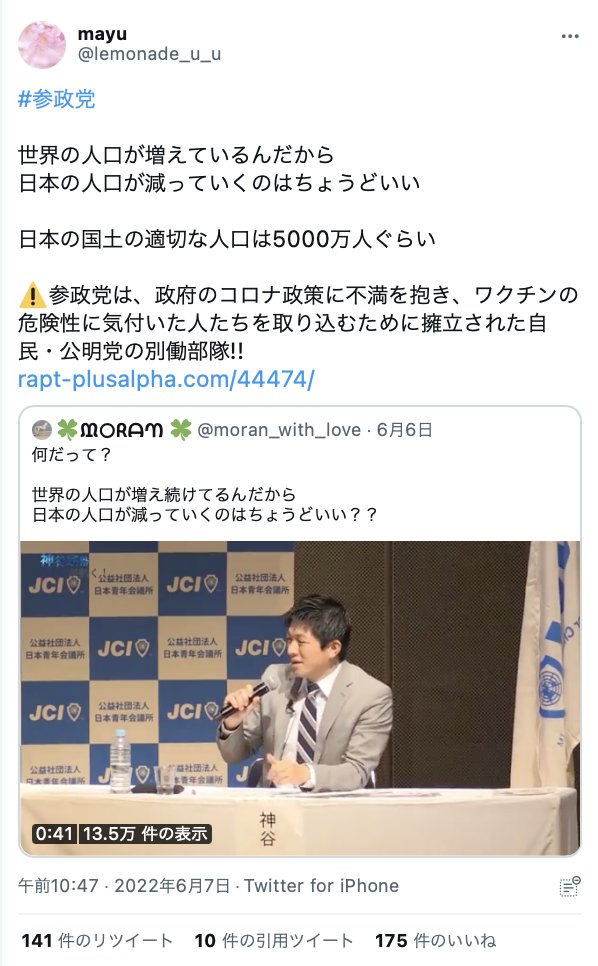The image size is (598, 966).
Task: Click the yellow warning emoji in tweet
Action: click(32, 295)
